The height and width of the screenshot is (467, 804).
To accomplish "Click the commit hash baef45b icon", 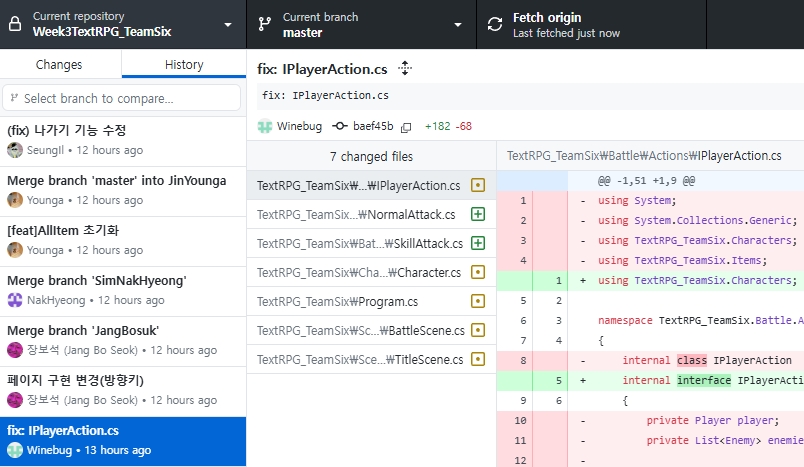I will [x=340, y=127].
